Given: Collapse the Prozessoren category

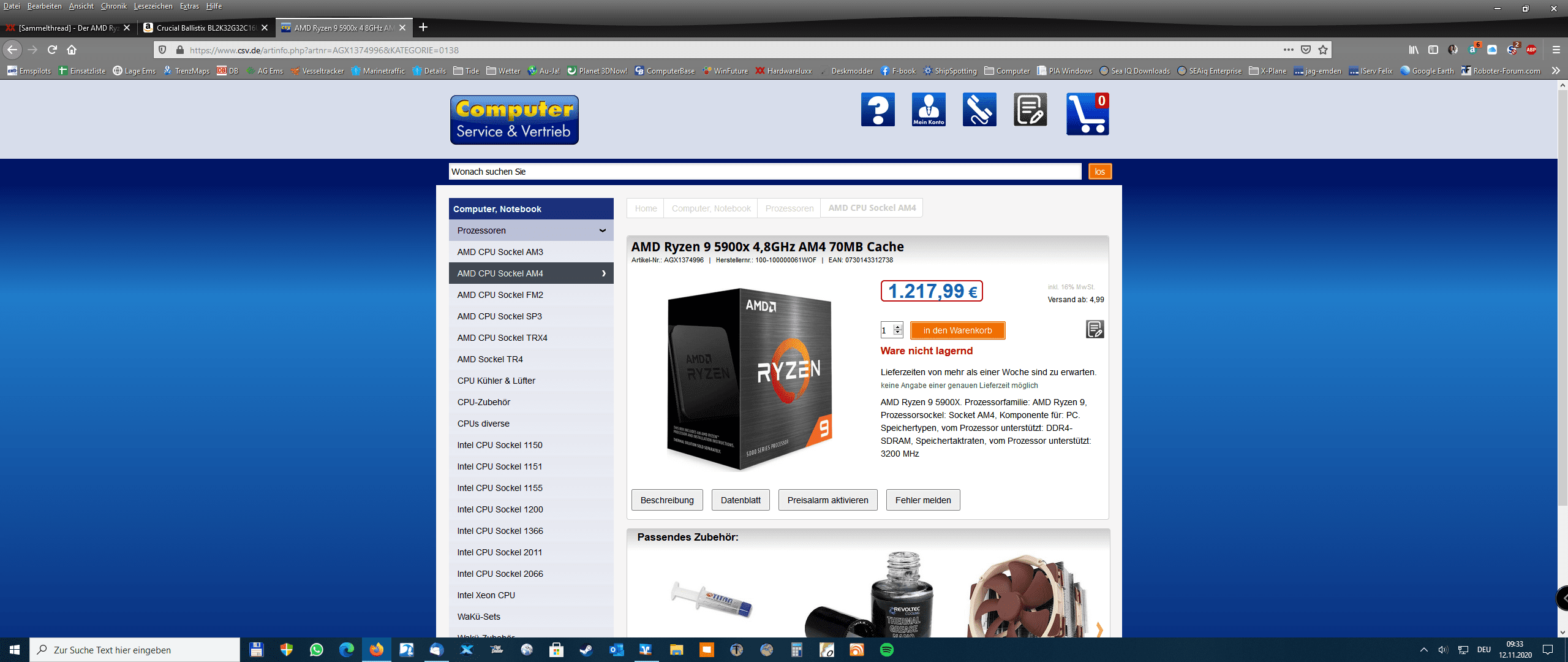Looking at the screenshot, I should (x=603, y=230).
